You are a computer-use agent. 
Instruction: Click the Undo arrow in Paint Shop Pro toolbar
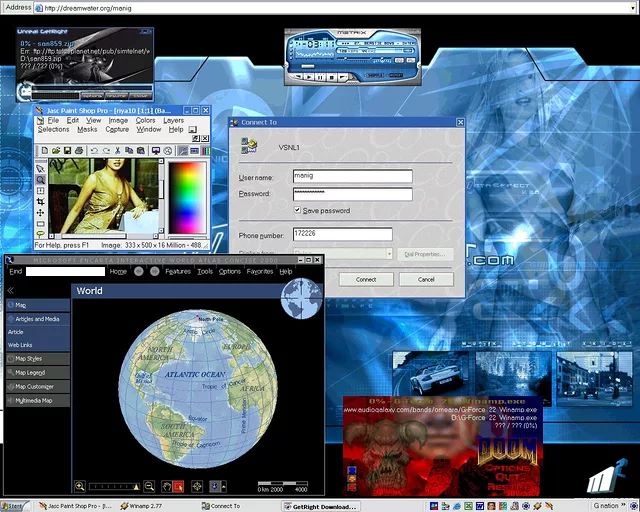point(93,150)
